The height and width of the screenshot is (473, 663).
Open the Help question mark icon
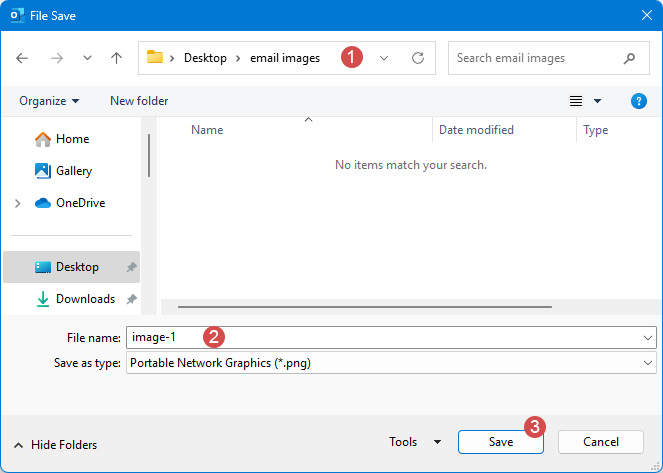pyautogui.click(x=639, y=101)
